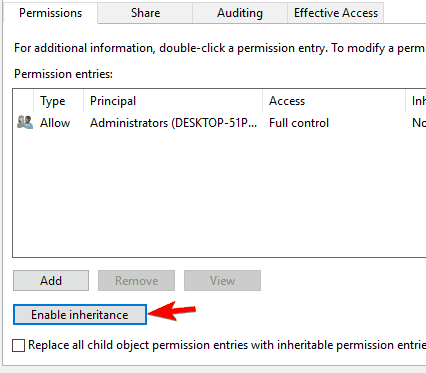Select the Permissions tab
Viewport: 426px width, 373px height.
click(51, 13)
